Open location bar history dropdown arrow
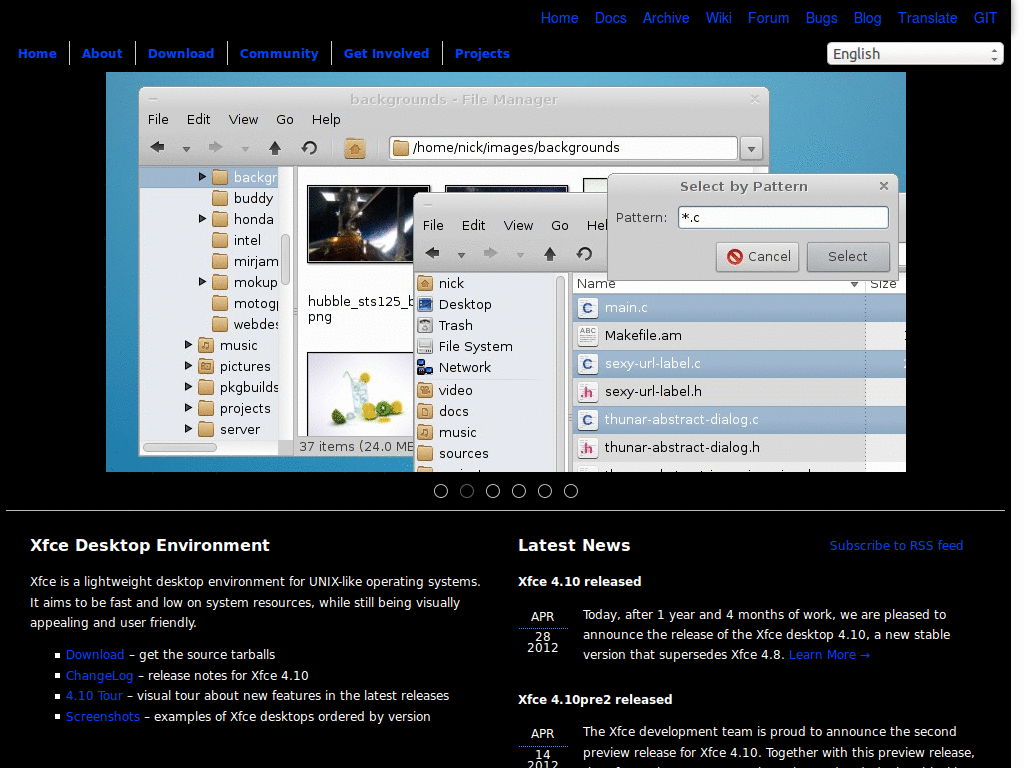The height and width of the screenshot is (768, 1024). pyautogui.click(x=752, y=149)
